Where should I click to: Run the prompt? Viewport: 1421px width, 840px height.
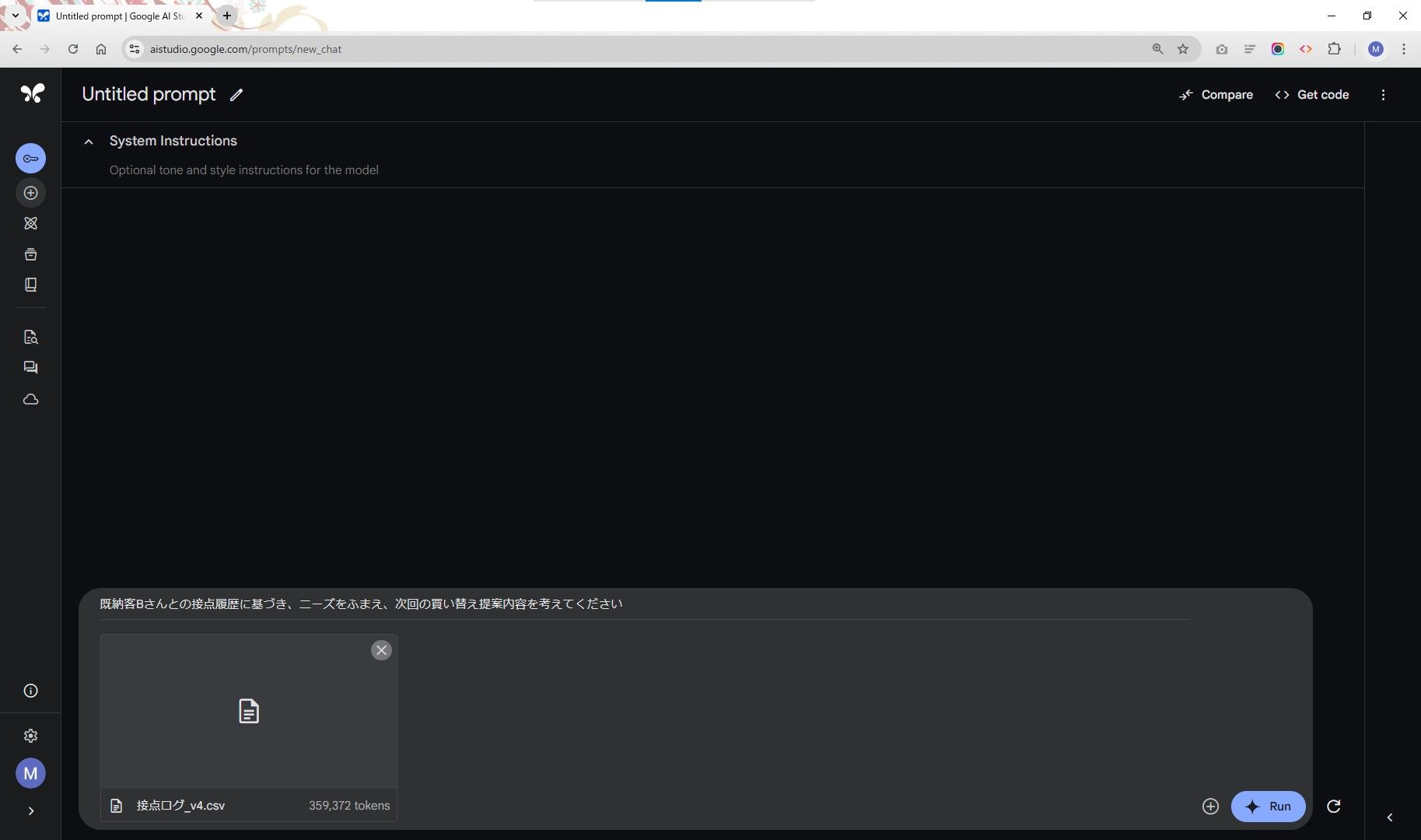1268,807
